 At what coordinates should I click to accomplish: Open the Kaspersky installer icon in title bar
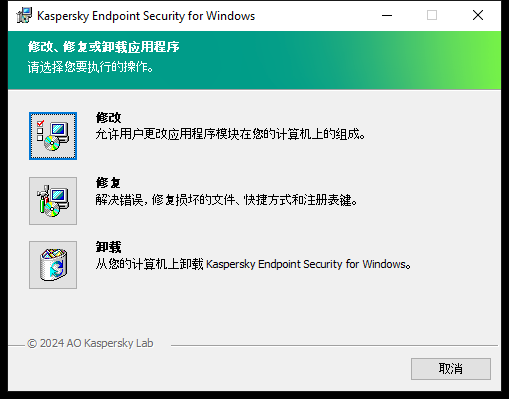pos(24,15)
